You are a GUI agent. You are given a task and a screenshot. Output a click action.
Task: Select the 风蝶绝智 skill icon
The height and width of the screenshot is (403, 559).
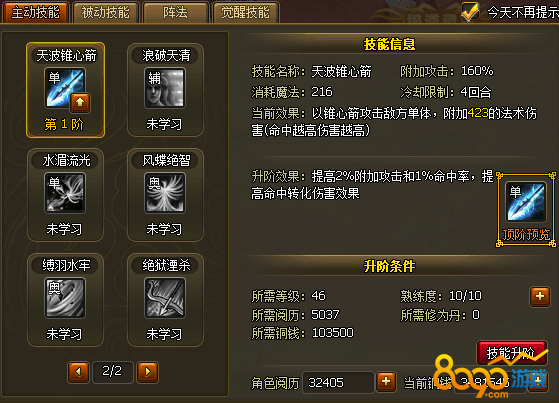point(165,193)
